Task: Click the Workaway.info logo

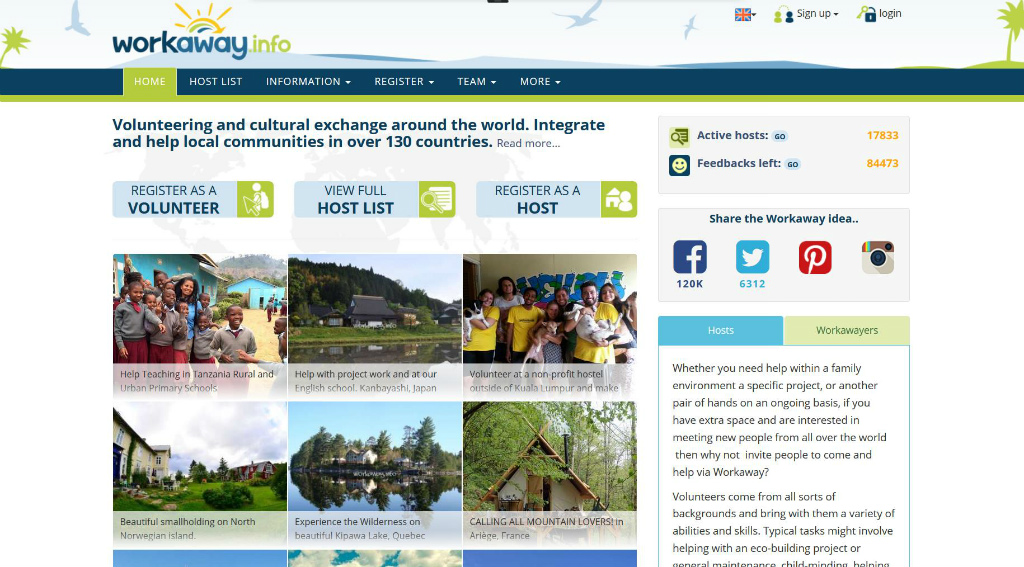Action: coord(201,36)
